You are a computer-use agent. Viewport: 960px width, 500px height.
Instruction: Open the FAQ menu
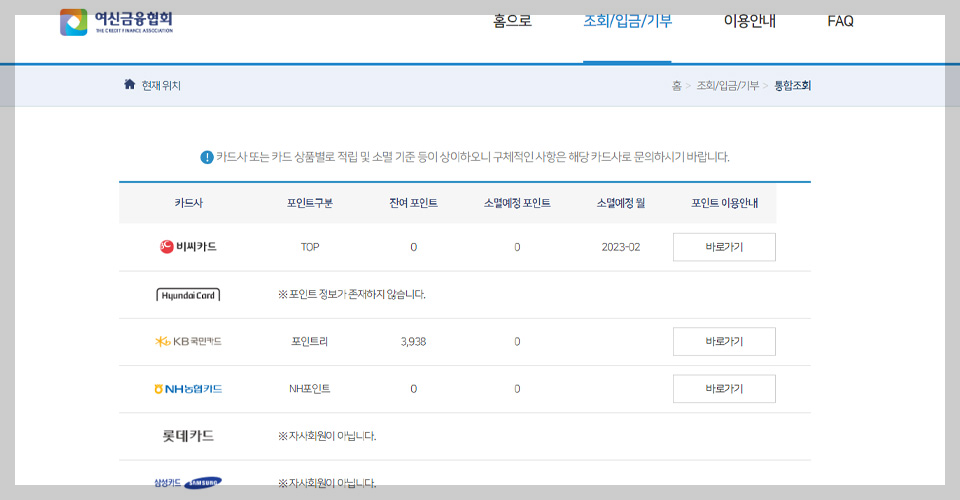tap(840, 21)
